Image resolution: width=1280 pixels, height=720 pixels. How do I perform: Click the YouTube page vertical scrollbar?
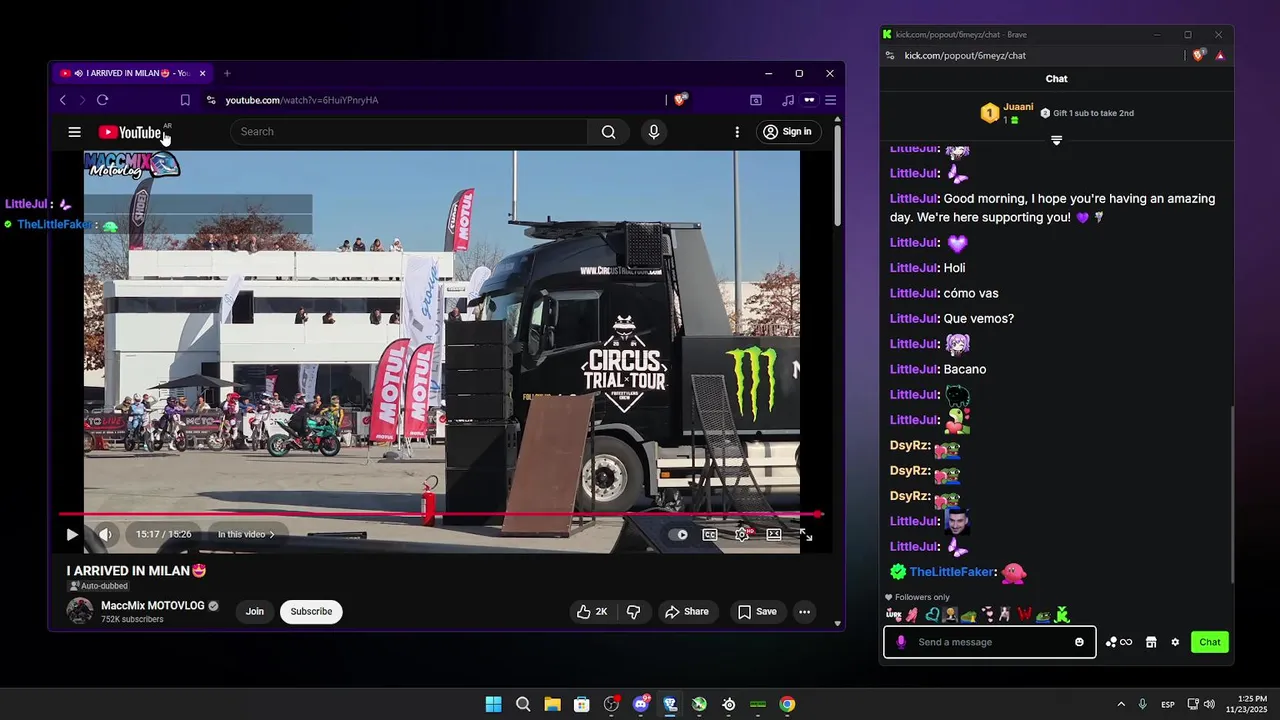[837, 175]
